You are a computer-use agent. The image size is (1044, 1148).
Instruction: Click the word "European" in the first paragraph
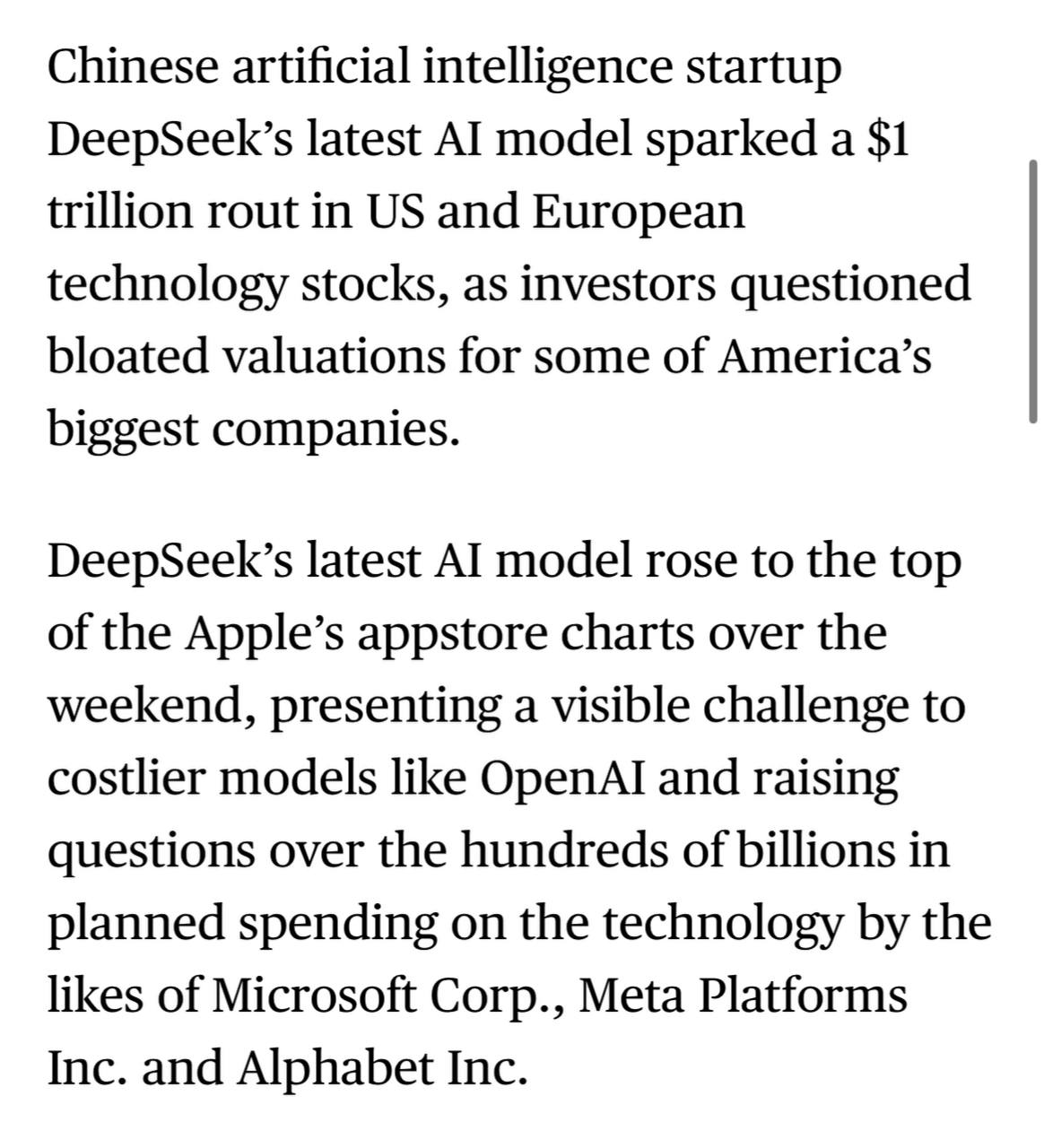click(x=639, y=213)
